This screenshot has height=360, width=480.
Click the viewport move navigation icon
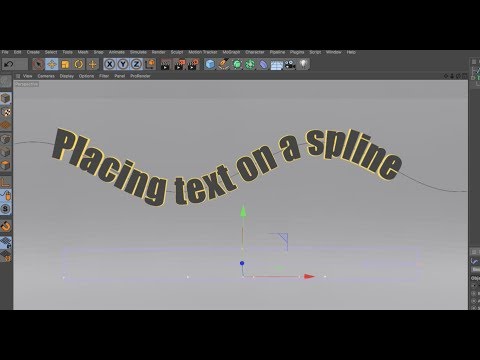446,76
